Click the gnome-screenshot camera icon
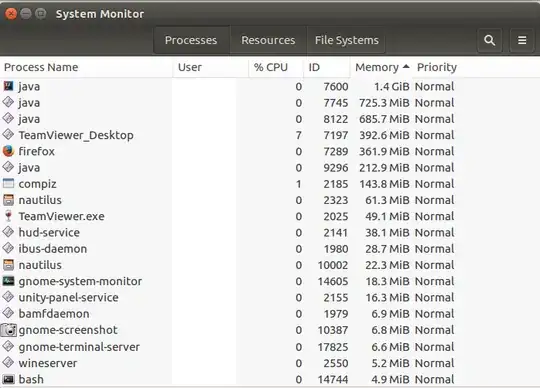 coord(9,330)
